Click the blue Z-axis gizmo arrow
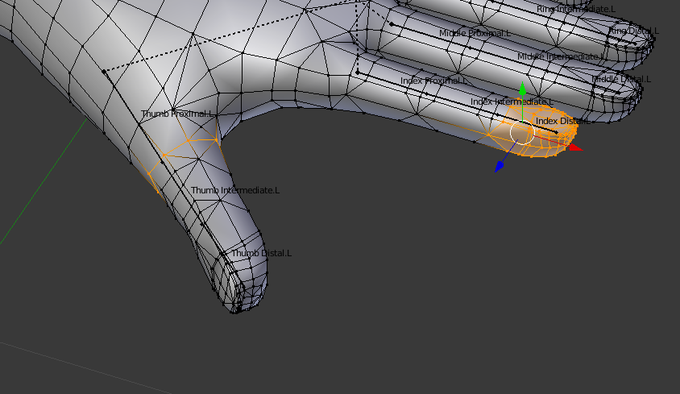Screen dimensions: 680x394 [500, 166]
